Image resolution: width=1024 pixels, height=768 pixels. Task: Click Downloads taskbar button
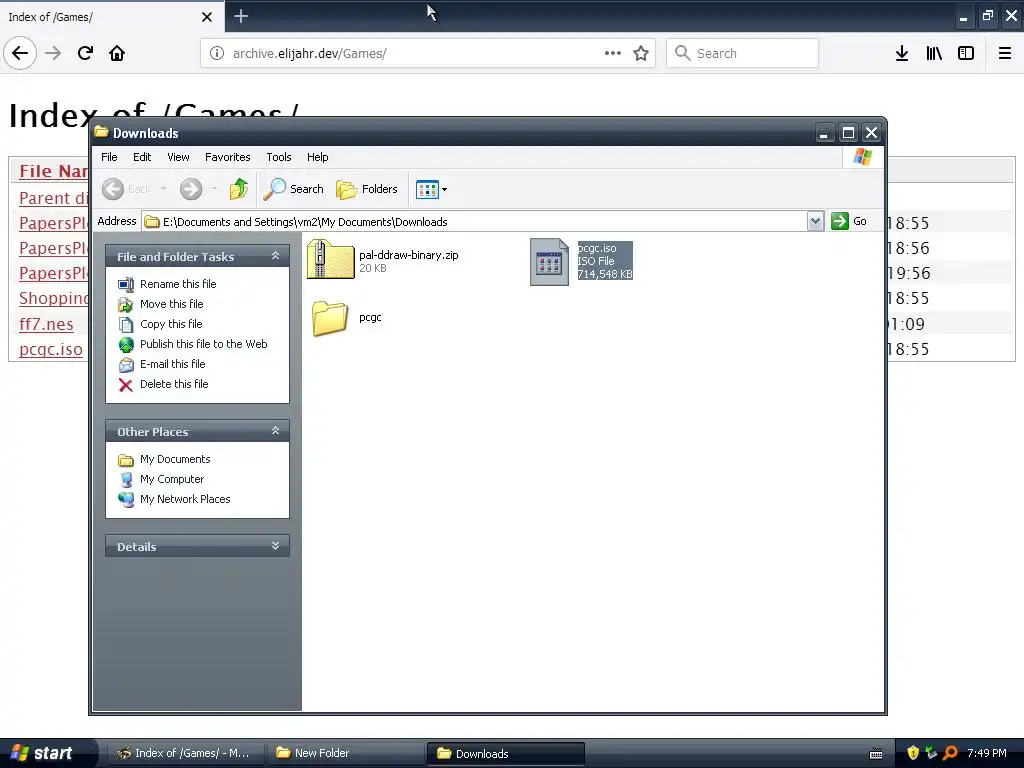point(505,753)
